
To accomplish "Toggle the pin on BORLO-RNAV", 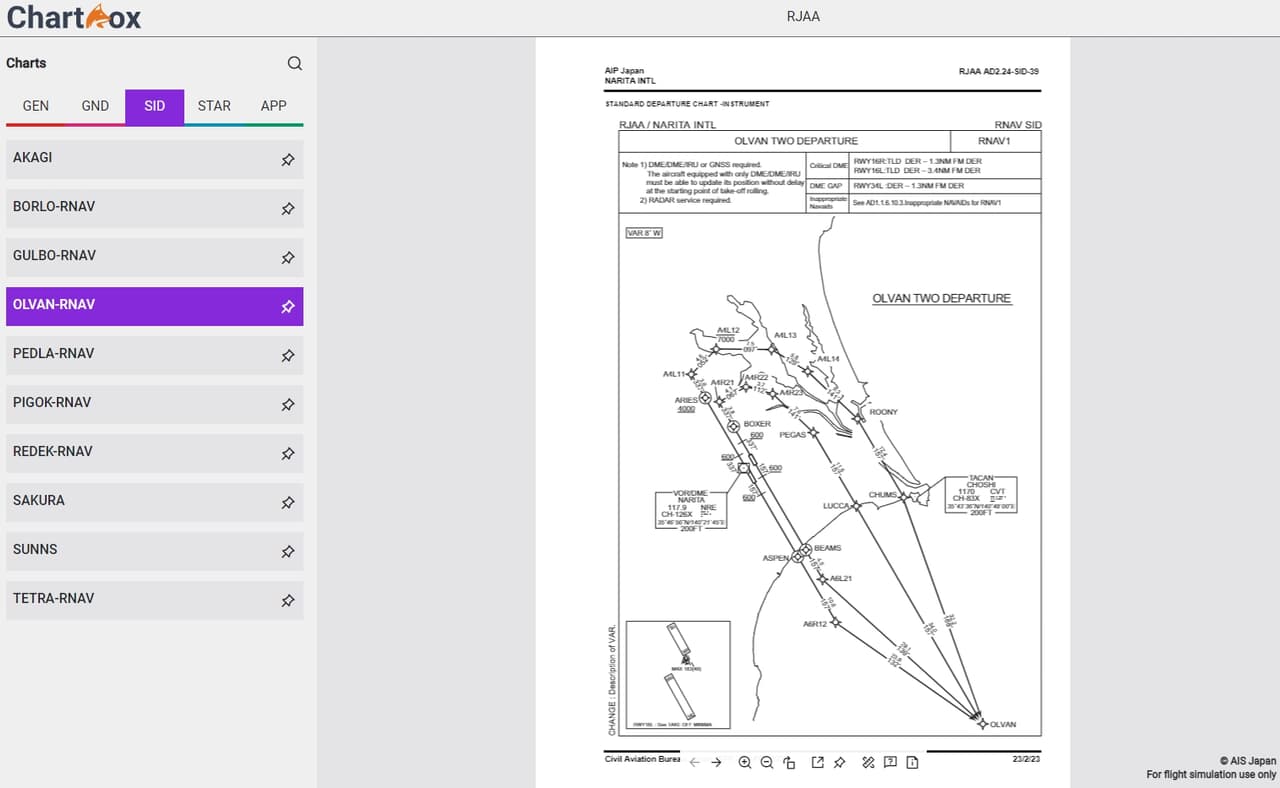I will click(x=288, y=208).
